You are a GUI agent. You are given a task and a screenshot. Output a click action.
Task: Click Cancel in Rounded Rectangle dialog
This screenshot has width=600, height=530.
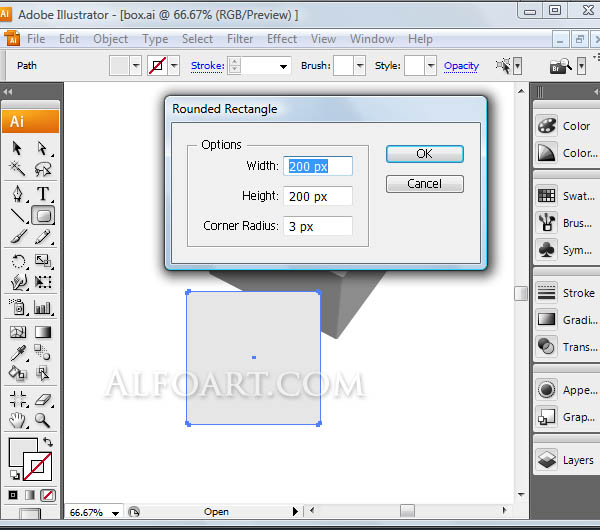click(x=425, y=184)
